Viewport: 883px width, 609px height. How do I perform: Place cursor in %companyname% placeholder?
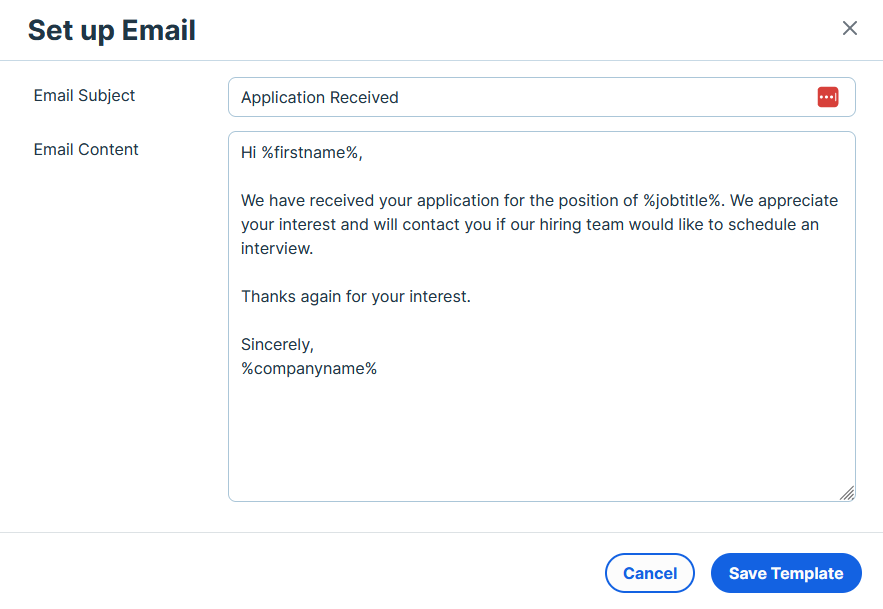pos(309,368)
